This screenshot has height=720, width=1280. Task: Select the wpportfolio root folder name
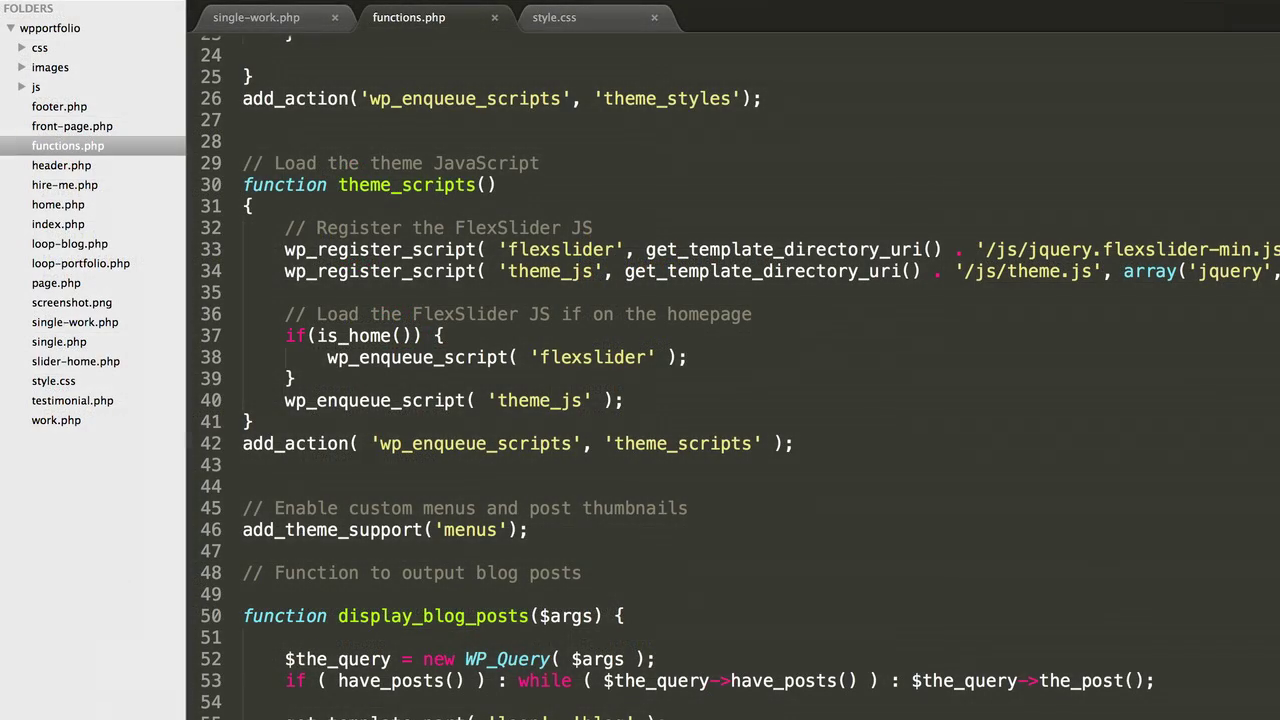[50, 28]
